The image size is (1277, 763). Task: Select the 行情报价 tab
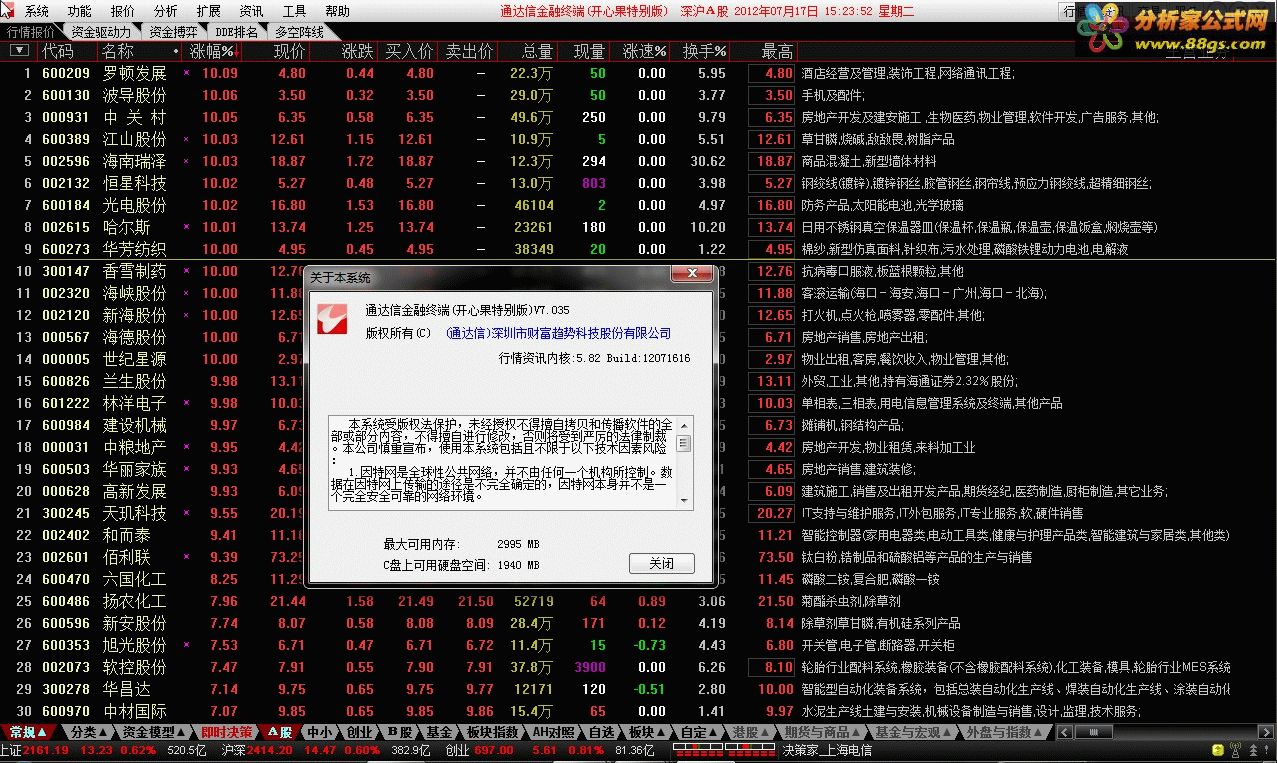click(x=31, y=32)
